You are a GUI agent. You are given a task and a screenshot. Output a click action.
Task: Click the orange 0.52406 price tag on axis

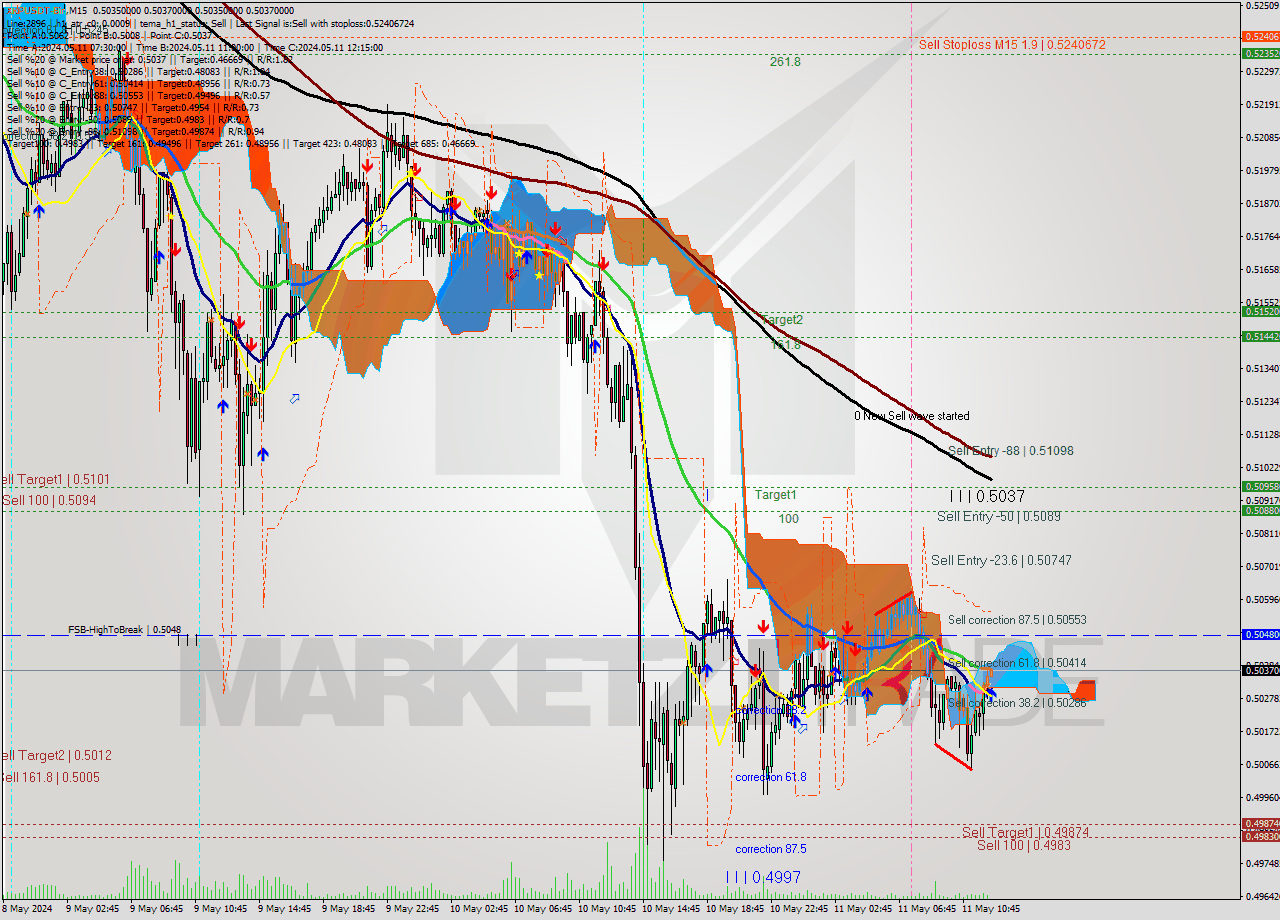pyautogui.click(x=1260, y=36)
